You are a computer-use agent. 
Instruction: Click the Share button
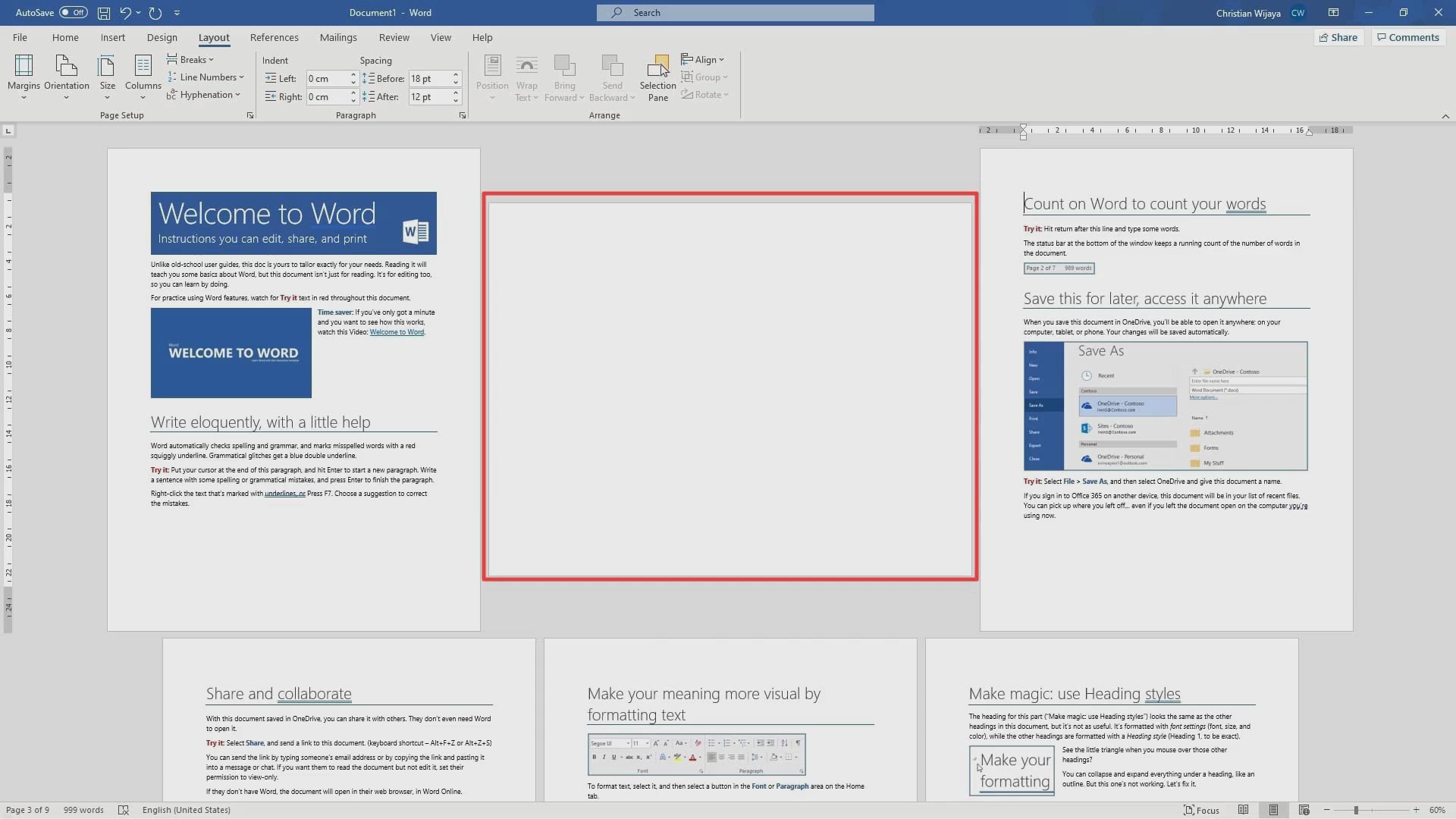[x=1338, y=37]
